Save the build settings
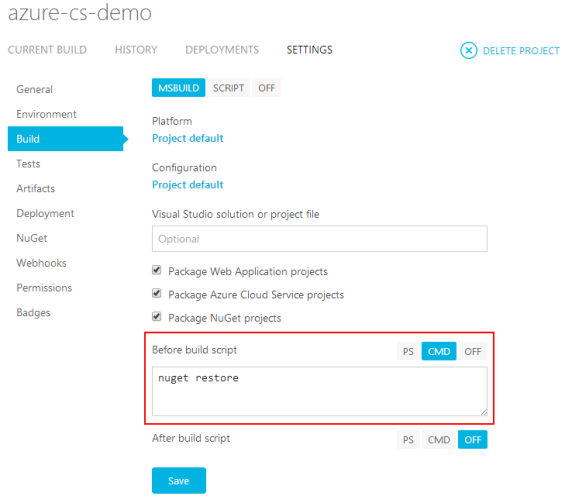565x503 pixels. pos(179,481)
